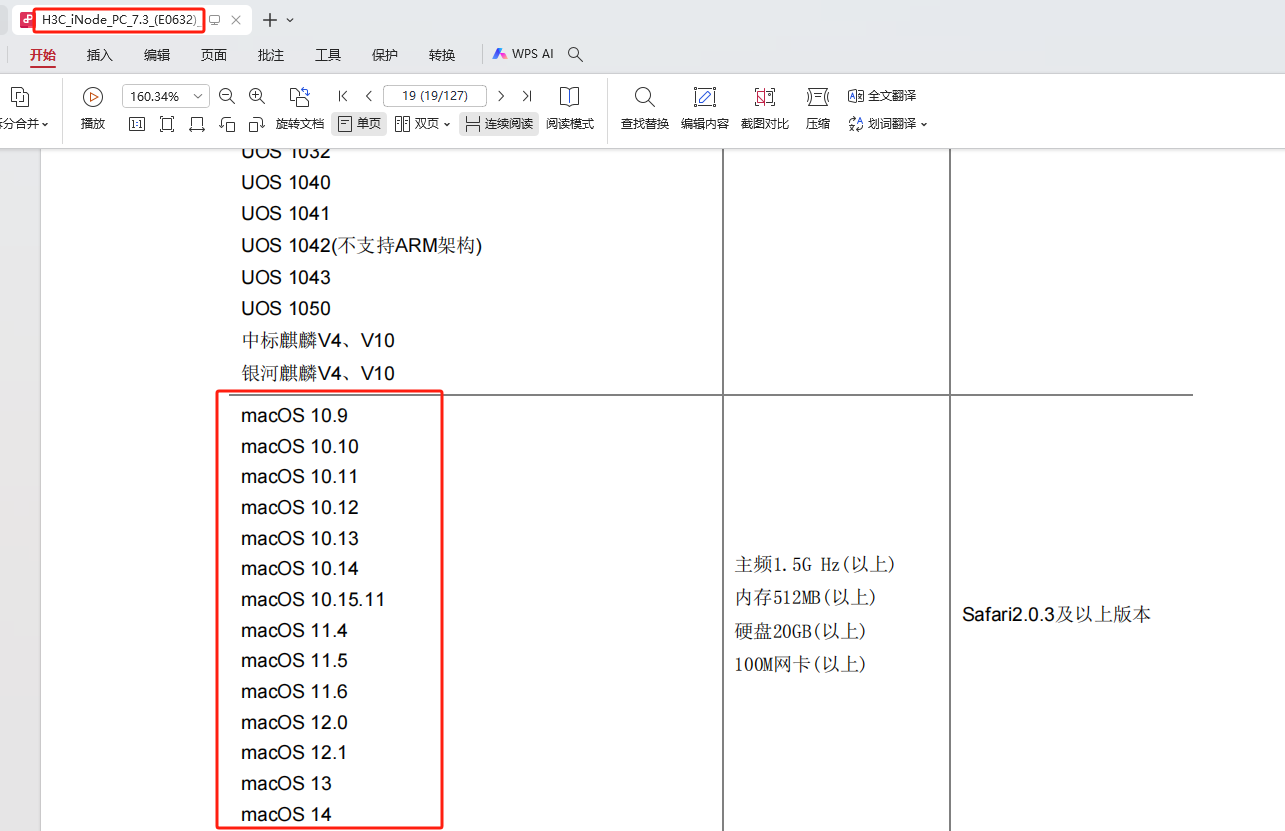Jump to the last page
Screen dimensions: 1285x831
point(527,96)
